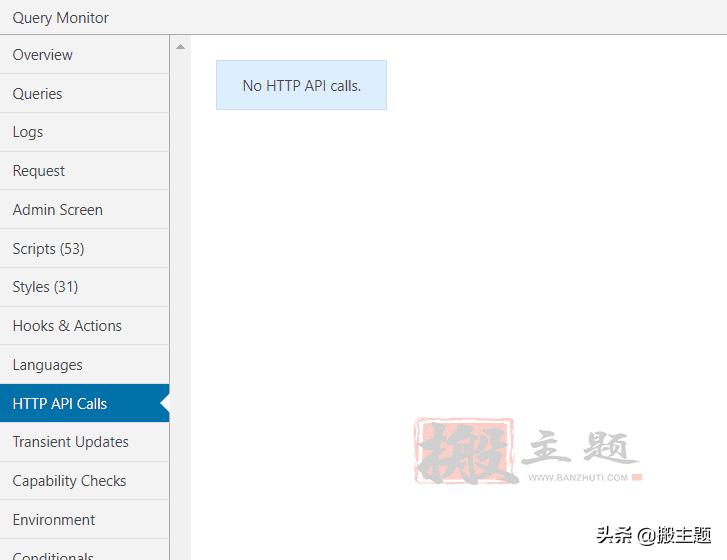Image resolution: width=727 pixels, height=560 pixels.
Task: Open Transient Updates panel
Action: (71, 442)
